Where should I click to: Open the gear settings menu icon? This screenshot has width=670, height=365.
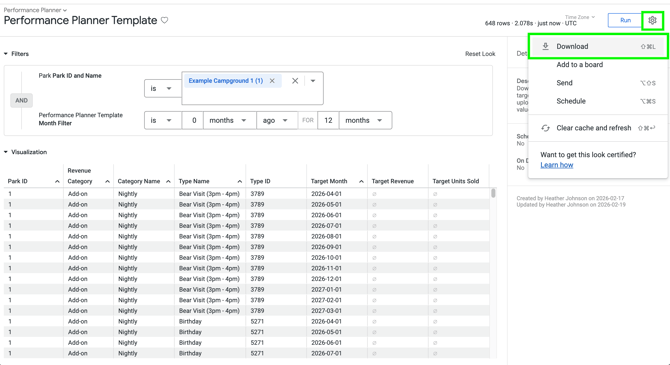pyautogui.click(x=652, y=20)
